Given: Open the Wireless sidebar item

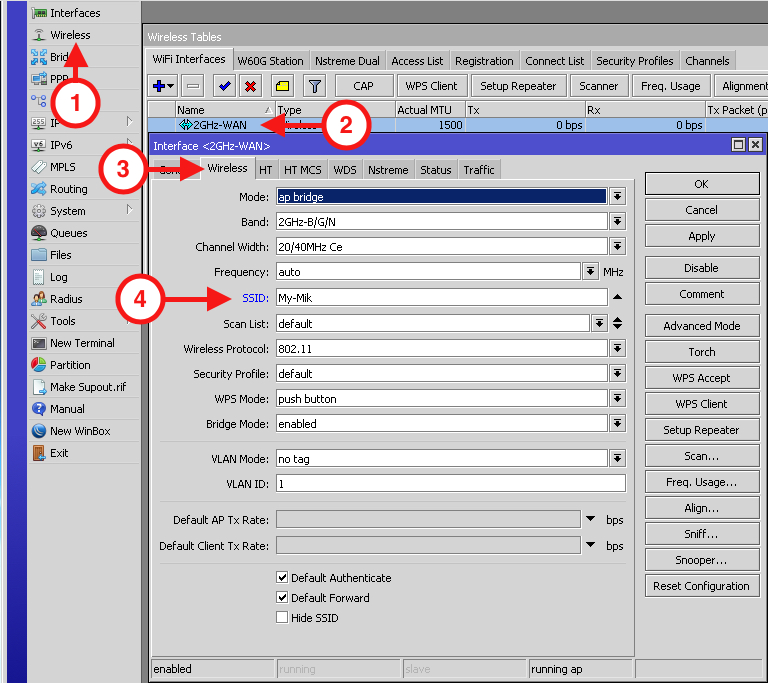Looking at the screenshot, I should (84, 35).
